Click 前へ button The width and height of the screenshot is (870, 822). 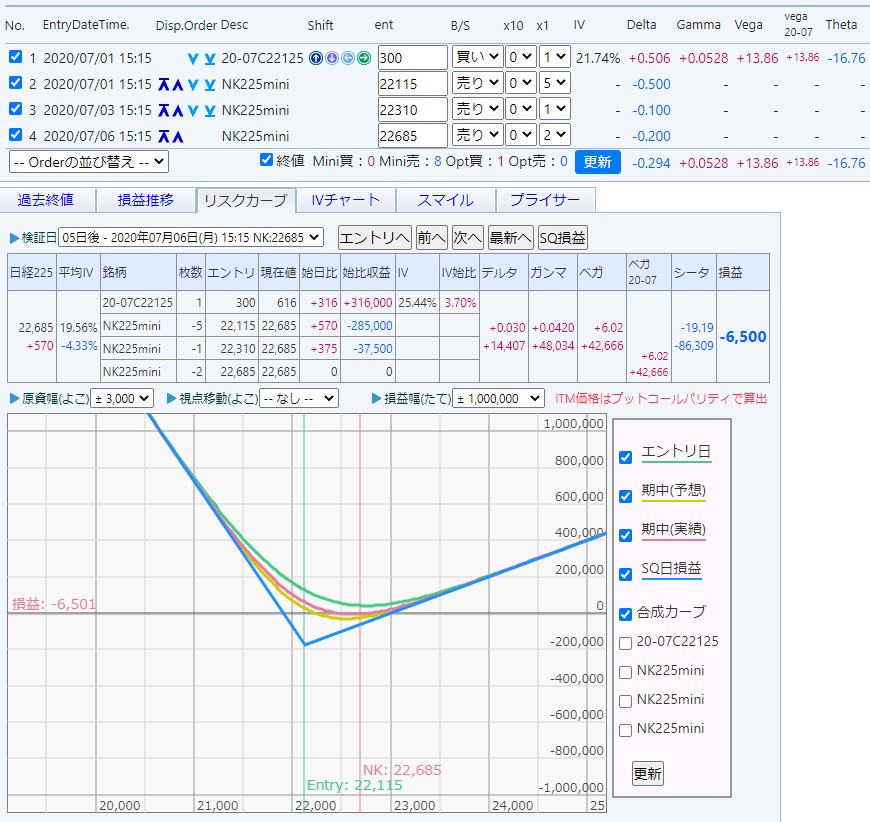coord(432,238)
